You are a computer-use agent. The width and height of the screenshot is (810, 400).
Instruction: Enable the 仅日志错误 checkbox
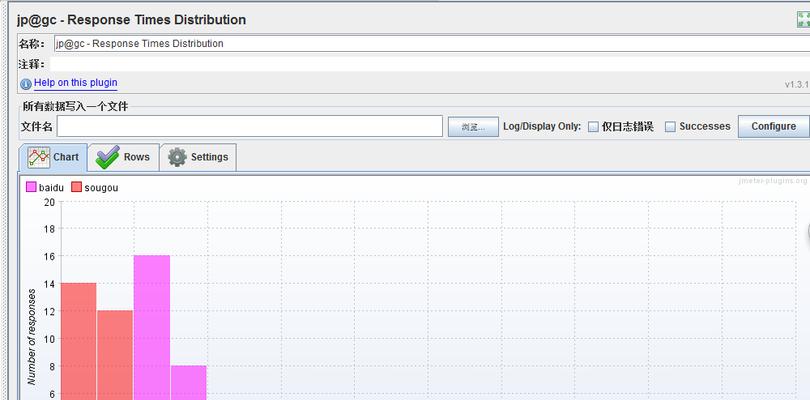(x=594, y=127)
